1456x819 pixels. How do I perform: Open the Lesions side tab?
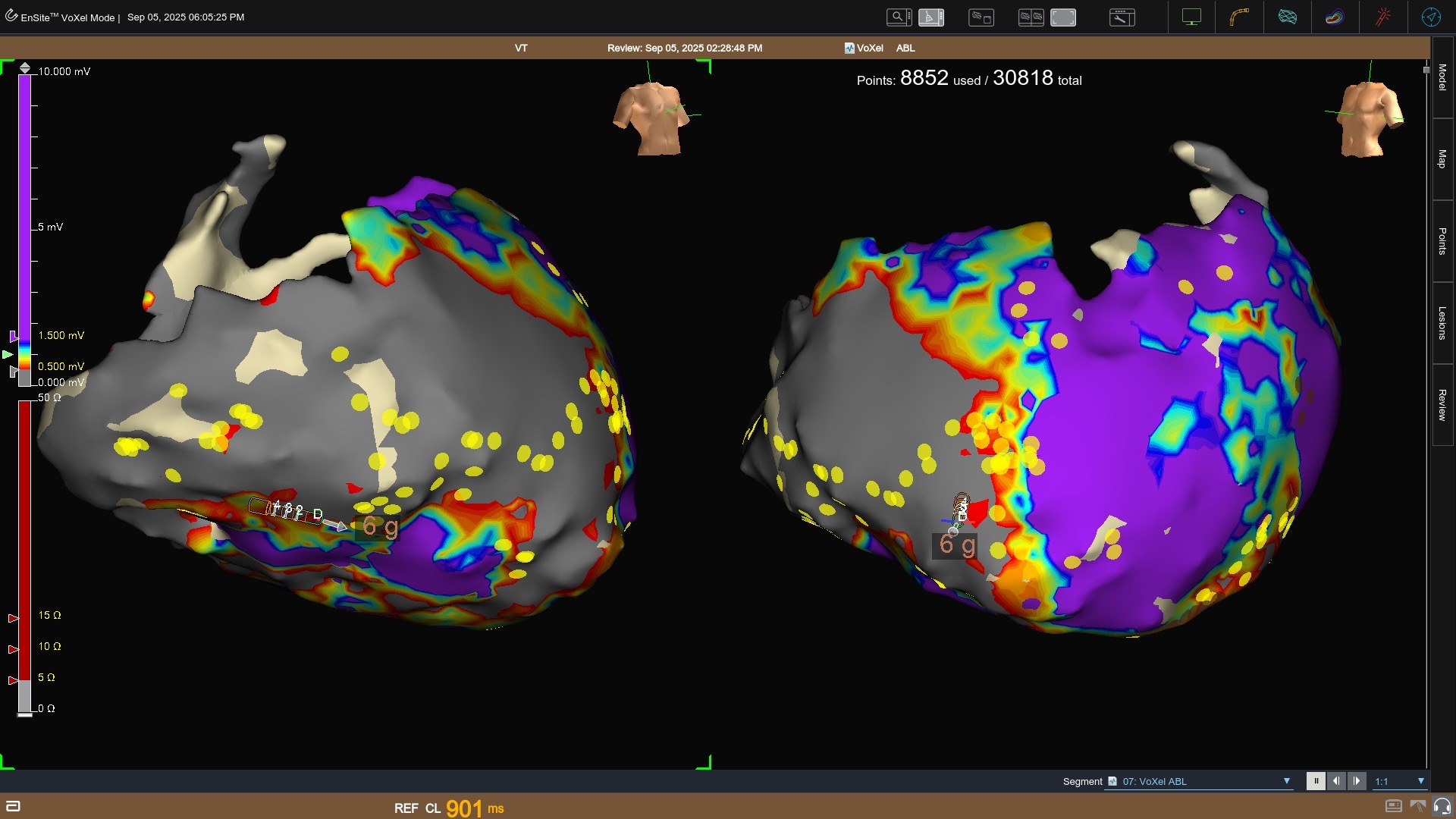[1442, 323]
